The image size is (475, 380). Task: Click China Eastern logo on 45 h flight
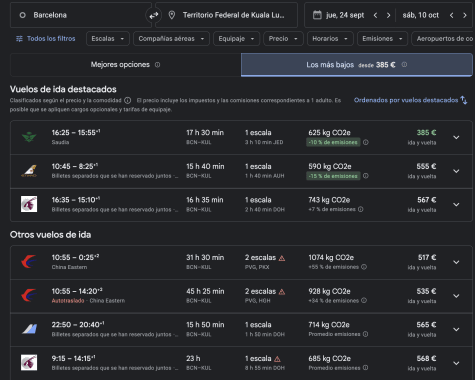pos(29,295)
